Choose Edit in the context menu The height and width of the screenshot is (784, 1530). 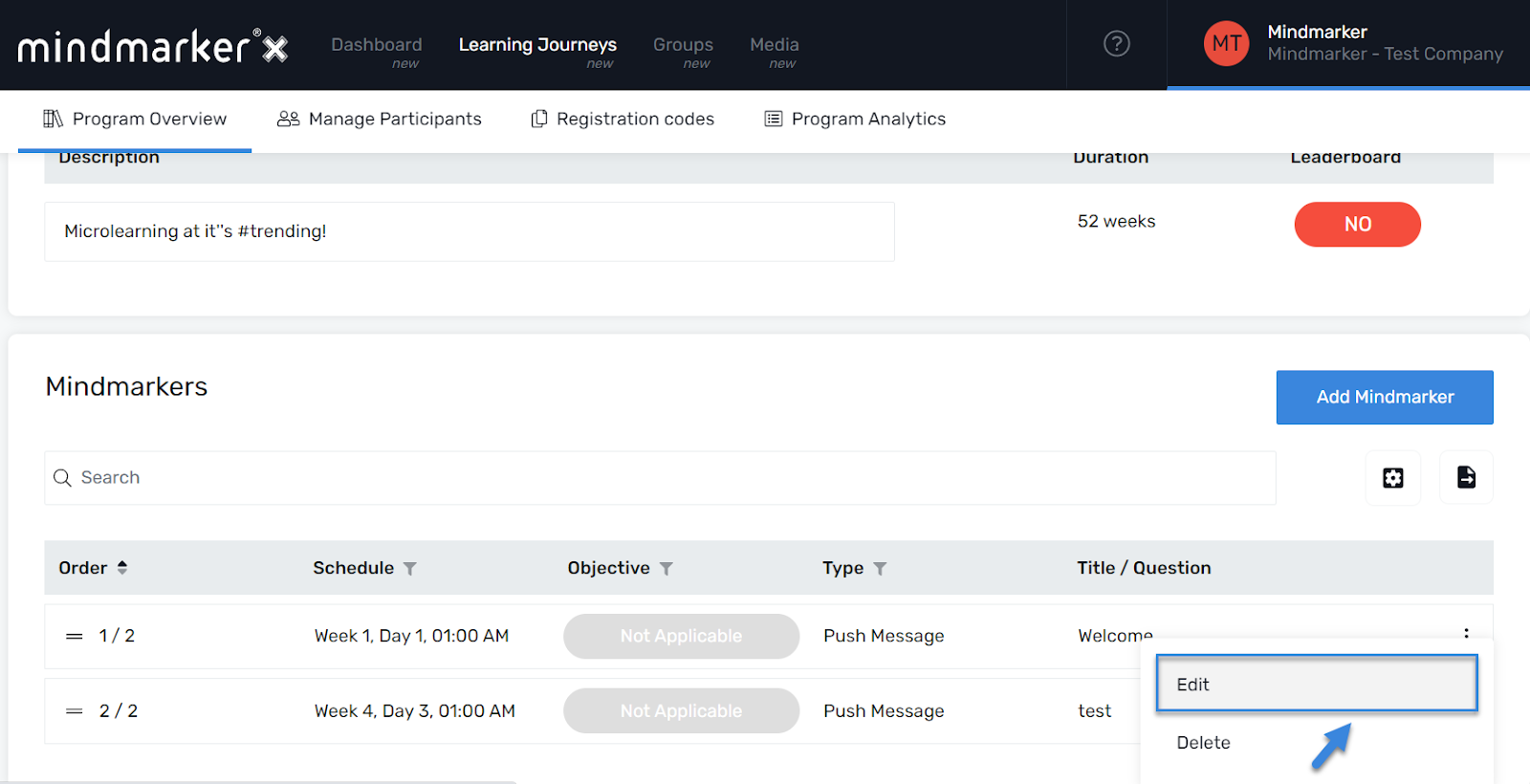[x=1317, y=684]
